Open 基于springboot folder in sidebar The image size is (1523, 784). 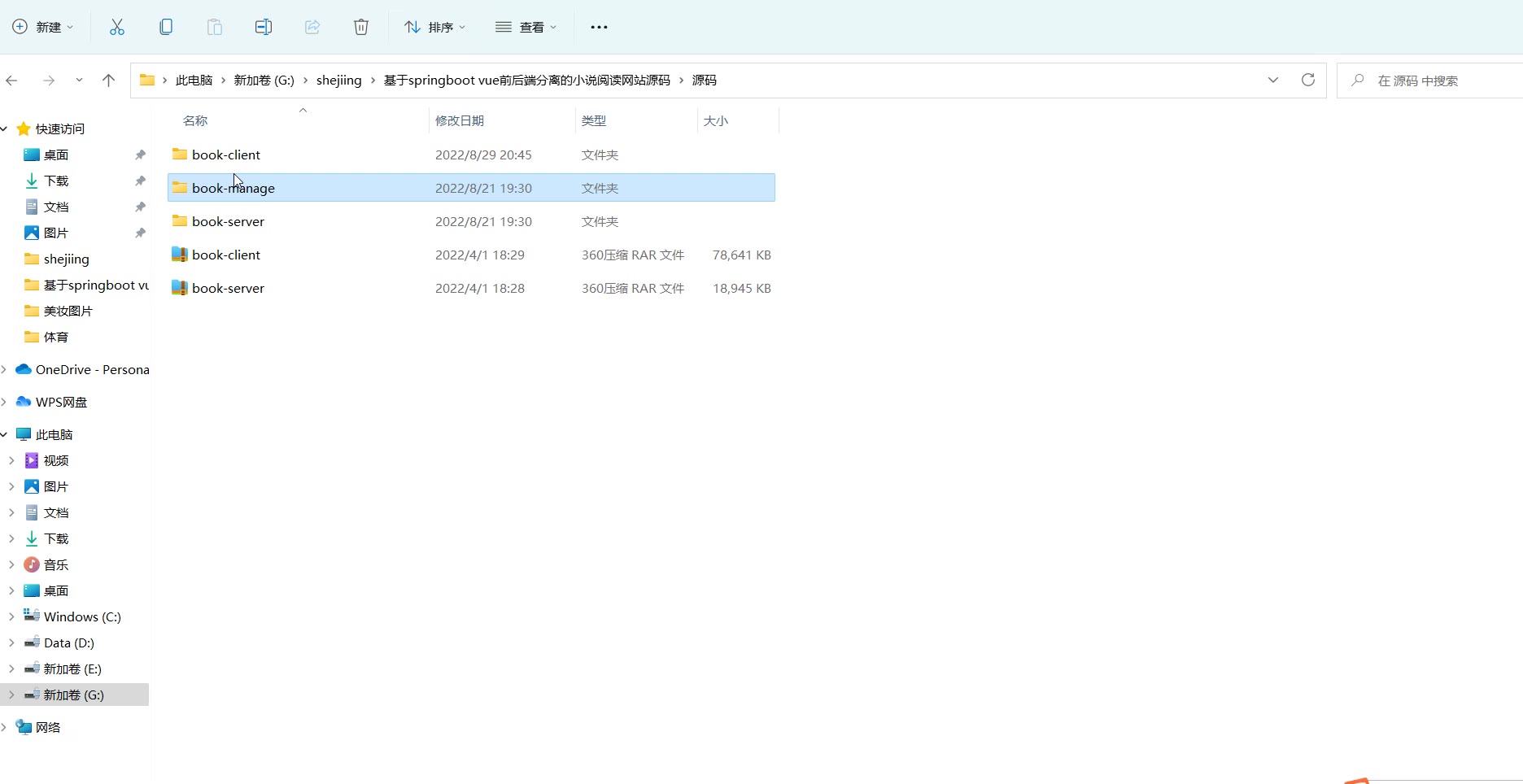pos(86,285)
